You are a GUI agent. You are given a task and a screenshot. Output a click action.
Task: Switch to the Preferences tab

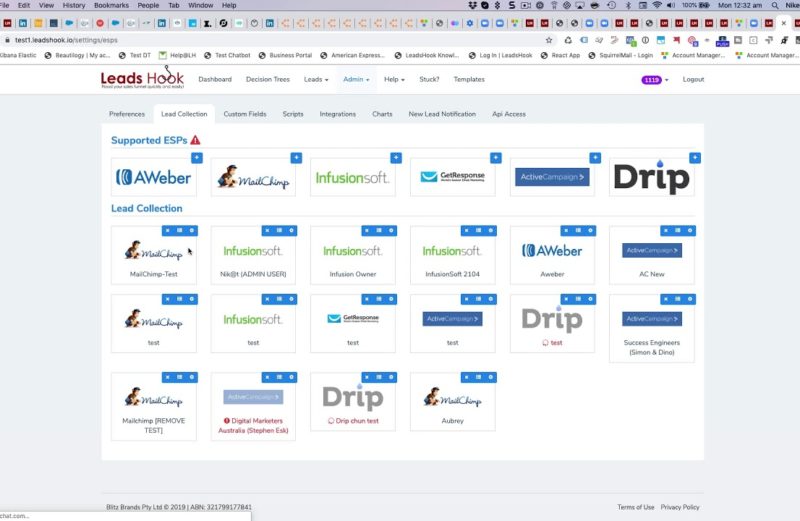pos(127,114)
